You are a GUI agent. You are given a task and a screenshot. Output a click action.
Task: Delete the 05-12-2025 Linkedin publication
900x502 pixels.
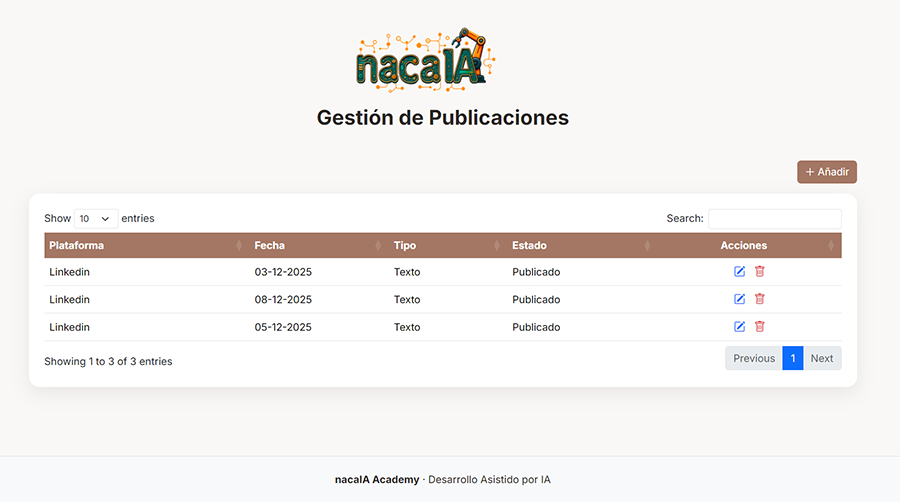(x=759, y=326)
